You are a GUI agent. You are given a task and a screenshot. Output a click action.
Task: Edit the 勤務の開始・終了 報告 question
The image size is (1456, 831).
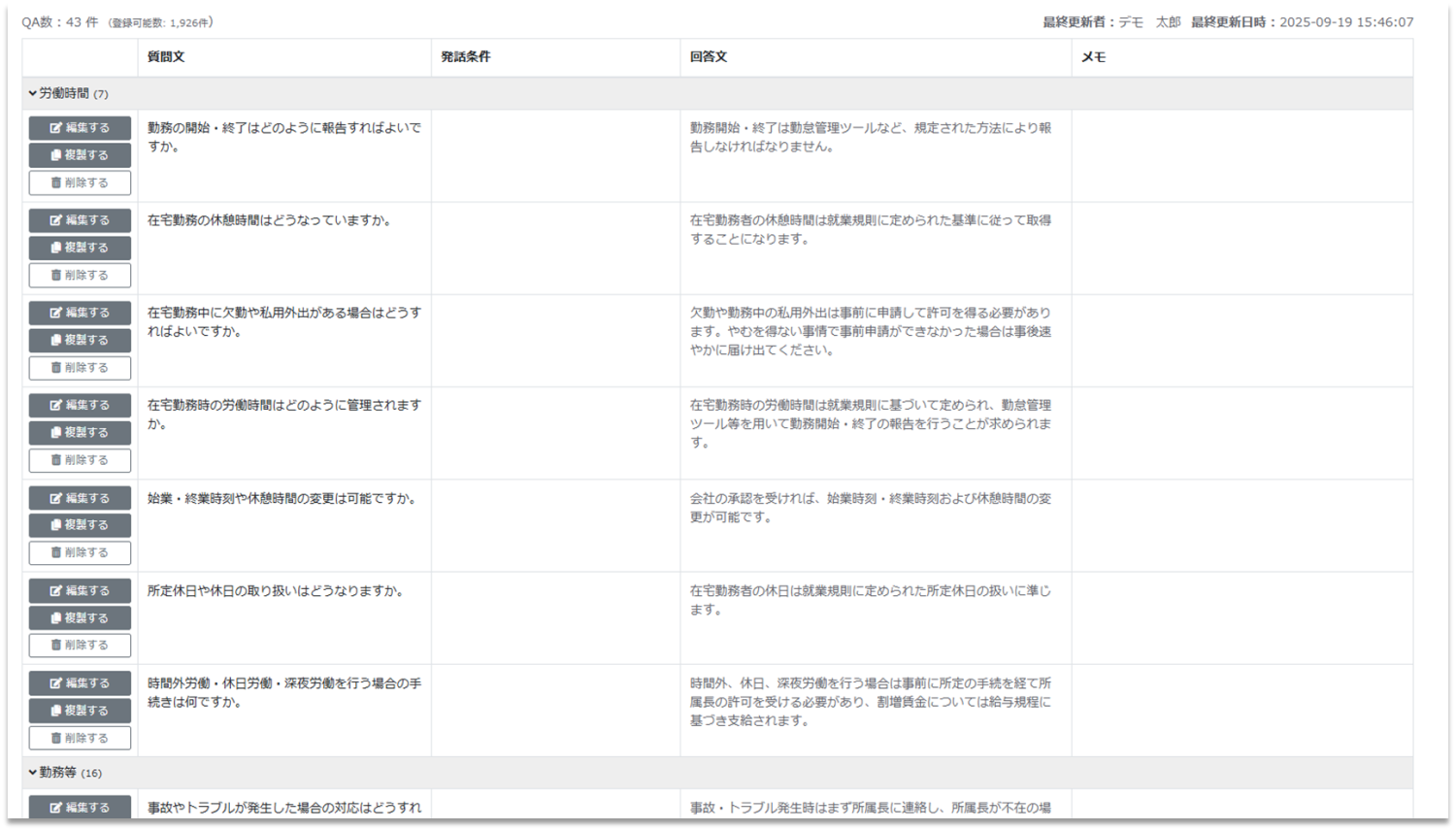click(80, 128)
